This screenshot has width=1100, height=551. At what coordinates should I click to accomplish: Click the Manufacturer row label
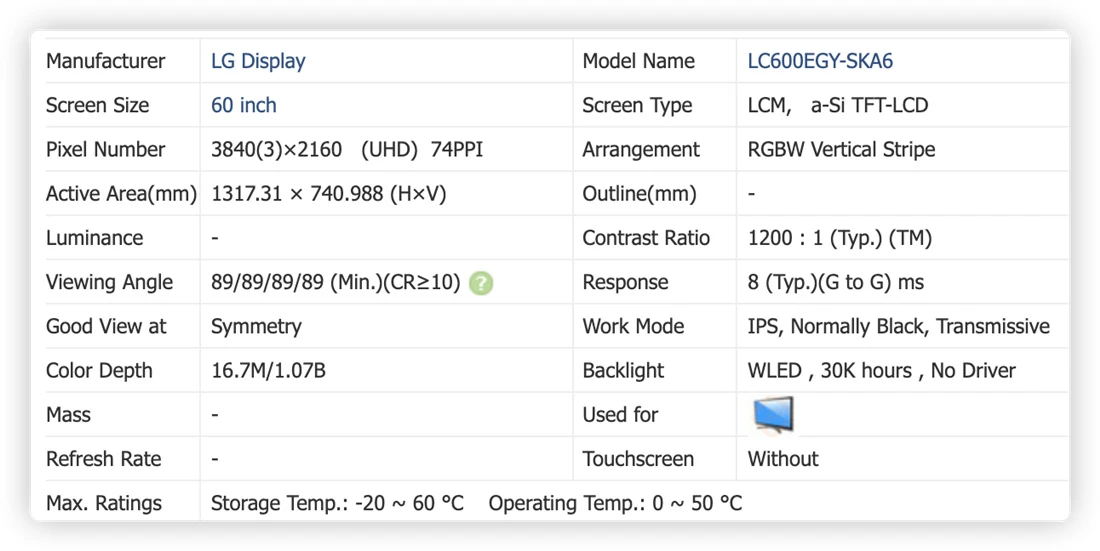point(105,61)
